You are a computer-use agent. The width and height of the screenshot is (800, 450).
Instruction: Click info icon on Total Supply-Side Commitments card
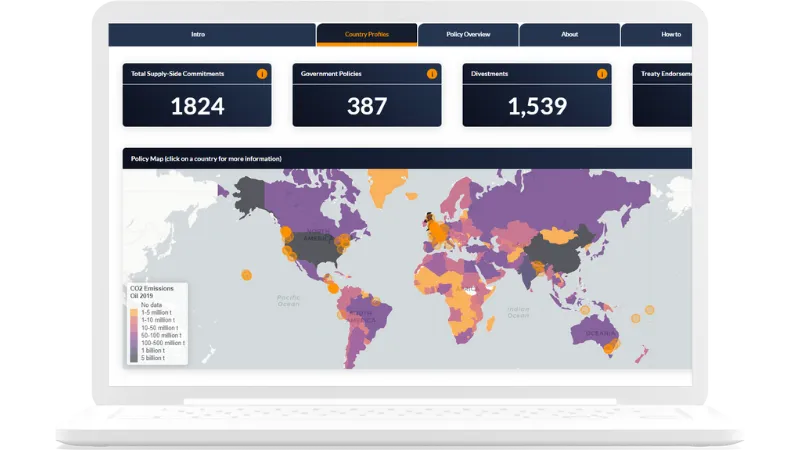click(x=262, y=74)
